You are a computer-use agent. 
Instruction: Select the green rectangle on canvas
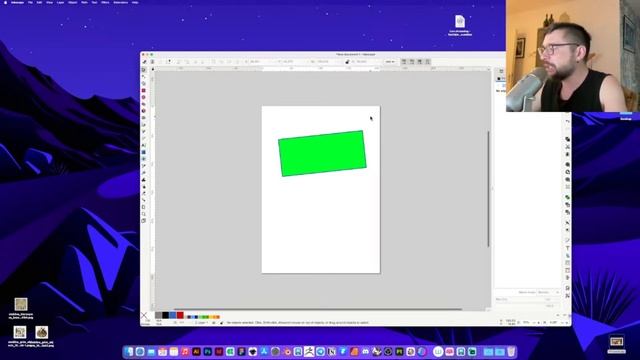pyautogui.click(x=322, y=153)
